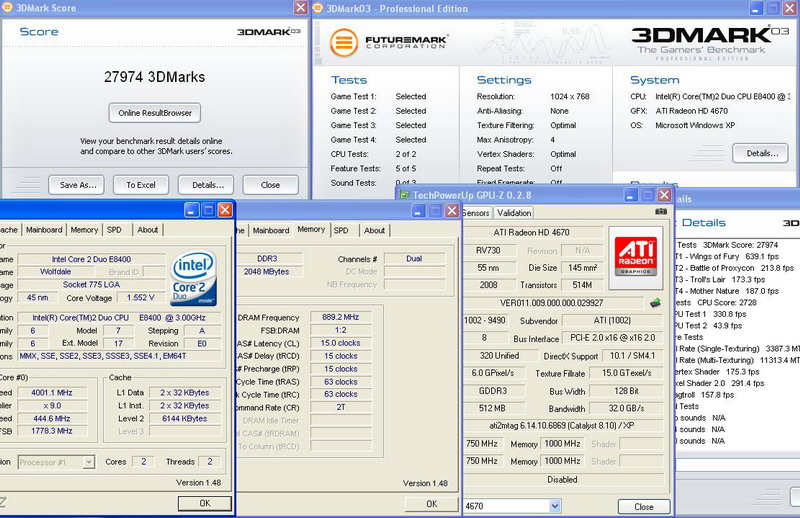Open the Processor #1 selection dropdown
The image size is (800, 518).
89,462
